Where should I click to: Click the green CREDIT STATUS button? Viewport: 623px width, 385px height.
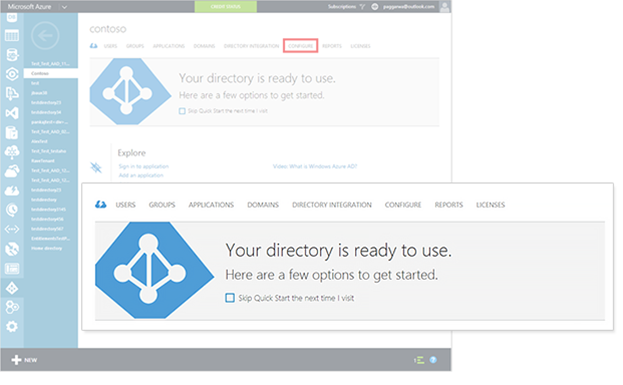(x=226, y=6)
